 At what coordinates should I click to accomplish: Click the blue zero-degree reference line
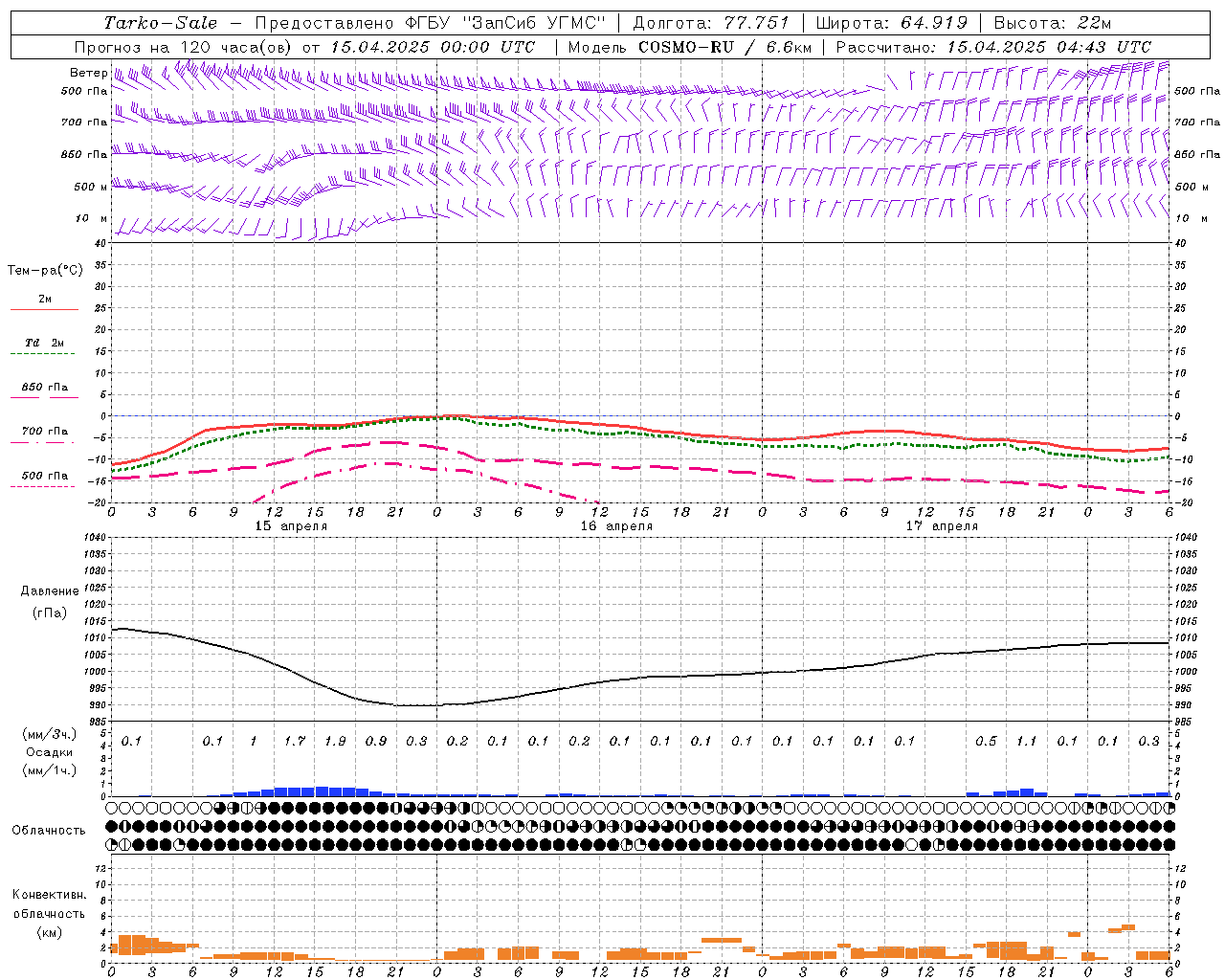click(640, 415)
